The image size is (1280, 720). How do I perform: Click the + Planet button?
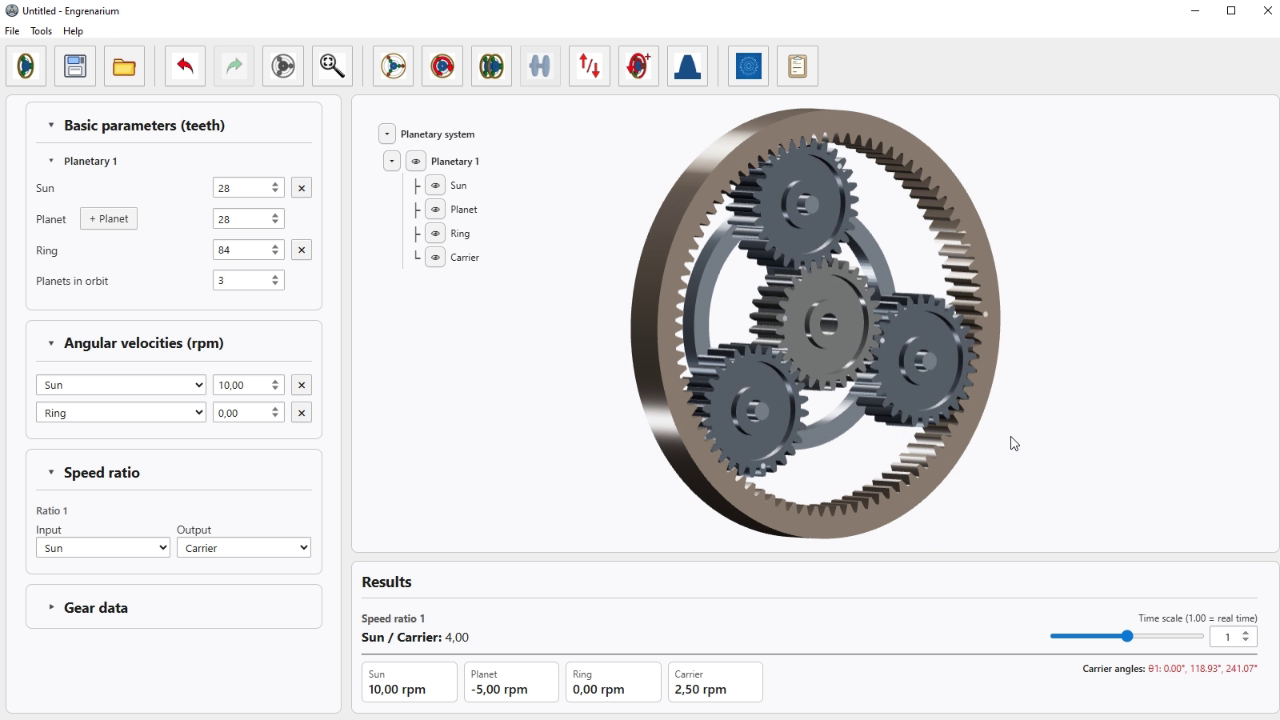coord(109,219)
